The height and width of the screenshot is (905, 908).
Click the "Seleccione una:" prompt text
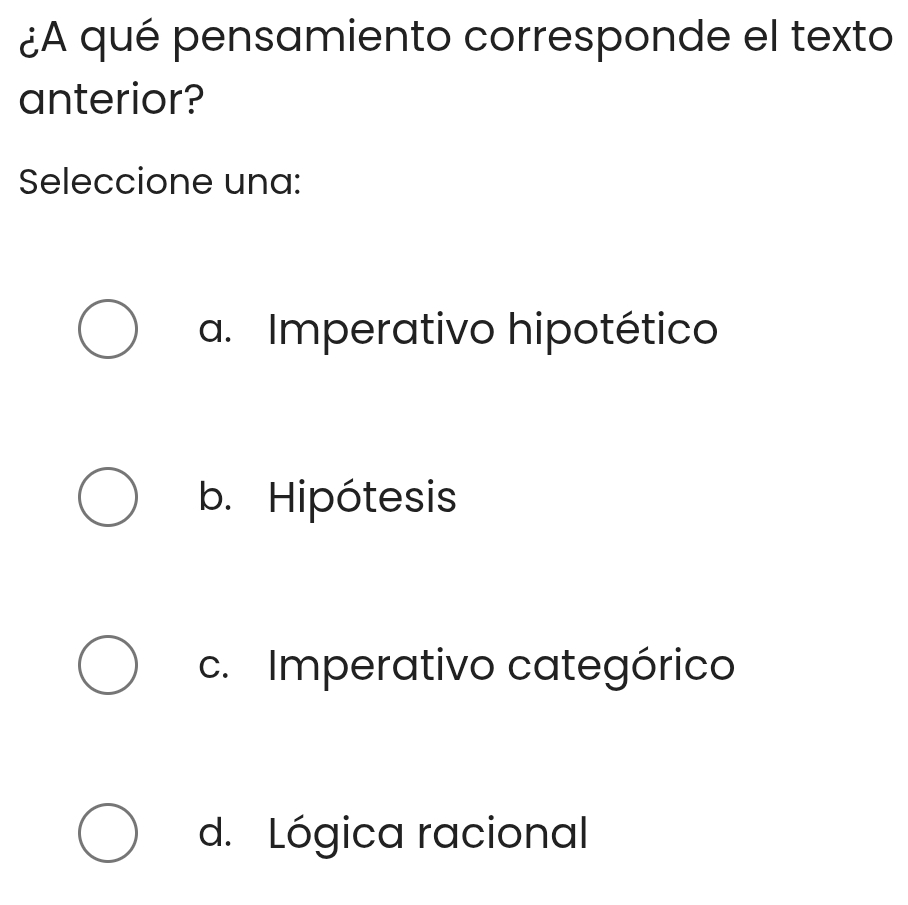tap(160, 183)
